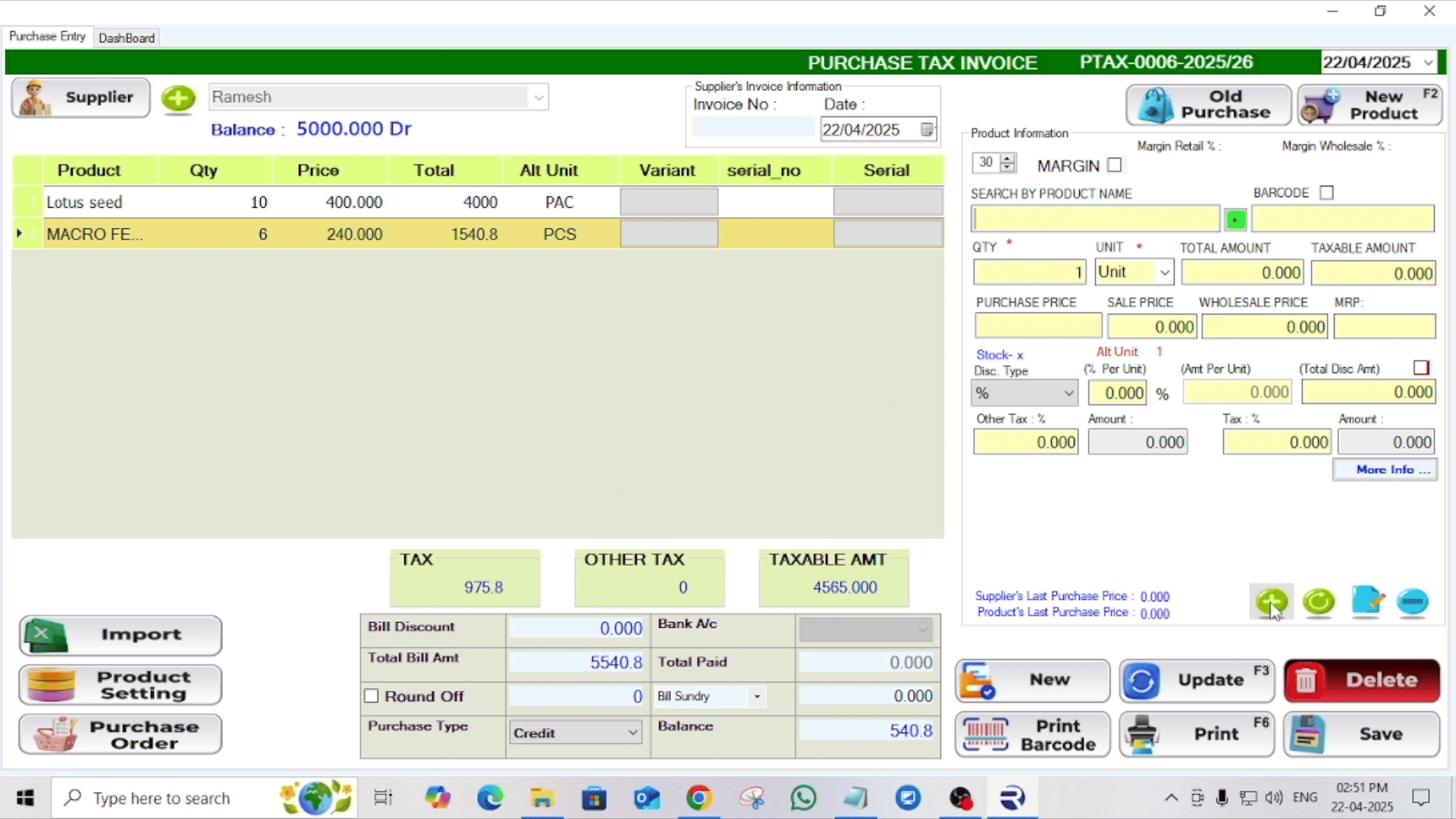Select the Lotus seed row
The width and height of the screenshot is (1456, 819).
pyautogui.click(x=478, y=202)
